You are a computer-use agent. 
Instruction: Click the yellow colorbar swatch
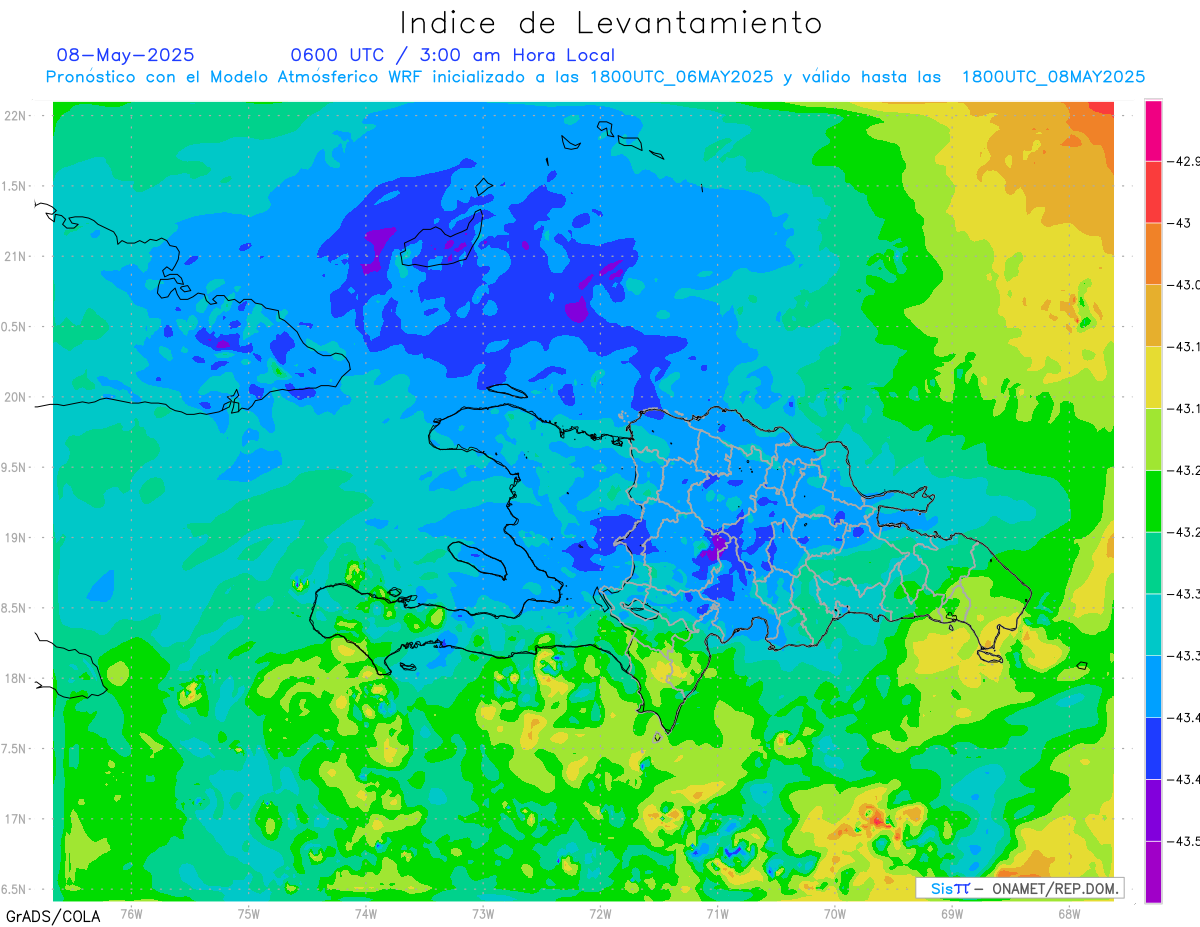coord(1153,377)
